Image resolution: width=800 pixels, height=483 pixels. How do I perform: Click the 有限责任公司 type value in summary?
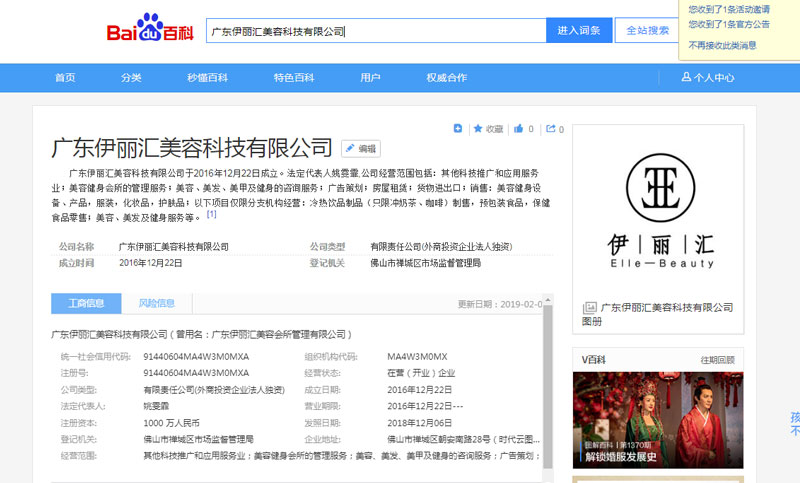point(441,246)
